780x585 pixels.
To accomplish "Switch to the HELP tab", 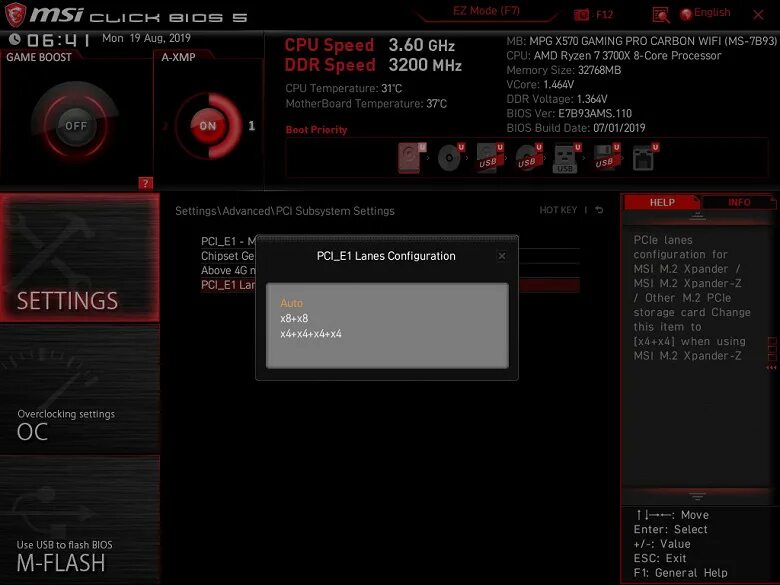I will (662, 202).
